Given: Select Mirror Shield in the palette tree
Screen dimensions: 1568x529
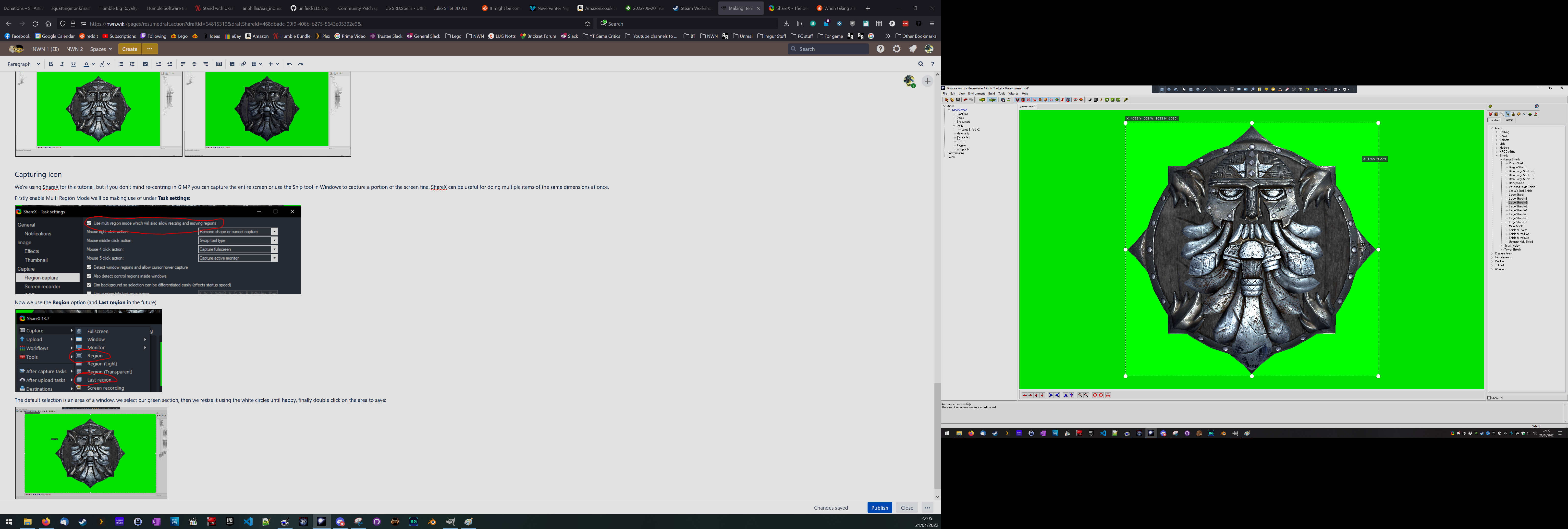Looking at the screenshot, I should [1516, 227].
